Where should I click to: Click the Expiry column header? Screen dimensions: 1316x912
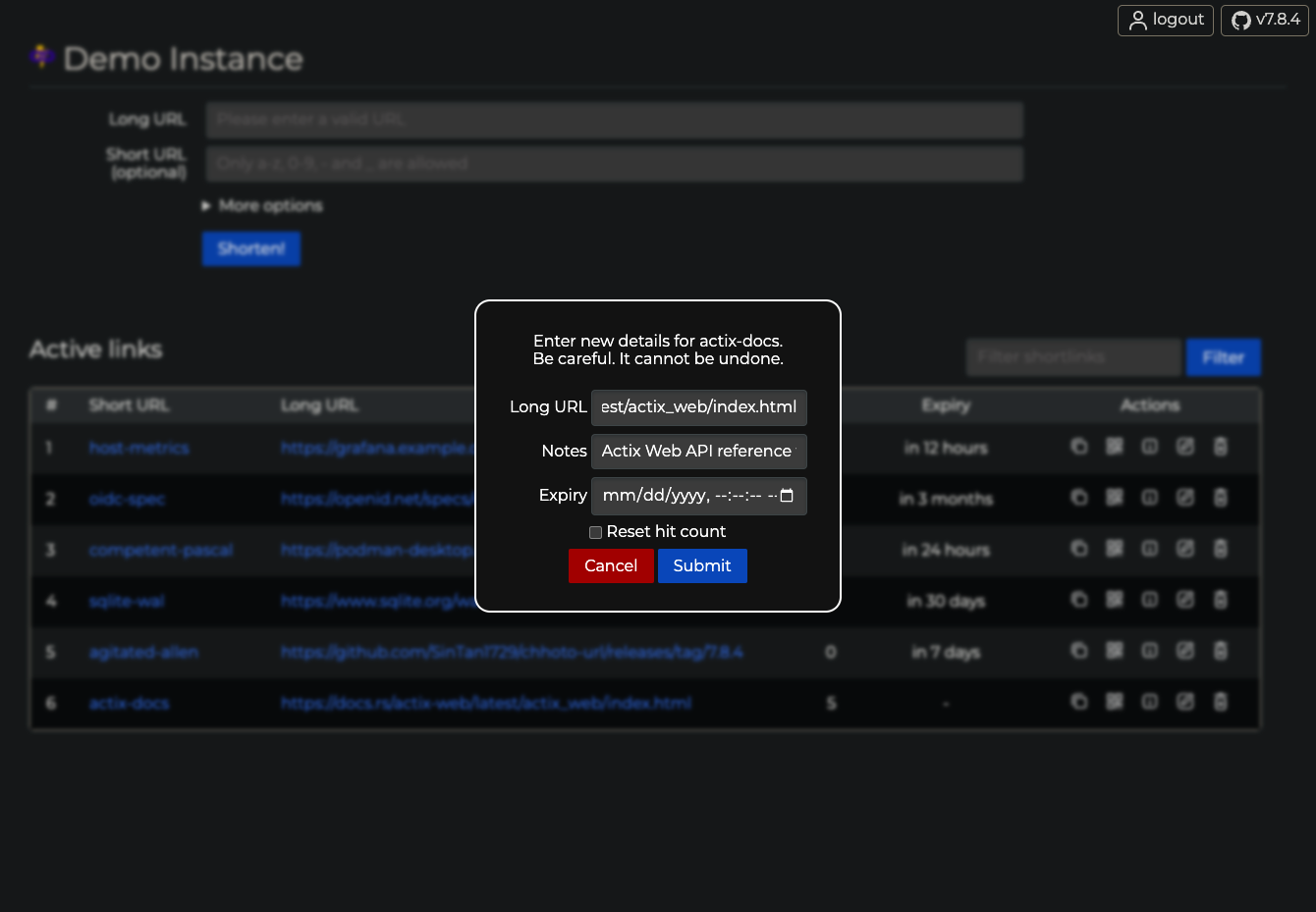[x=946, y=405]
